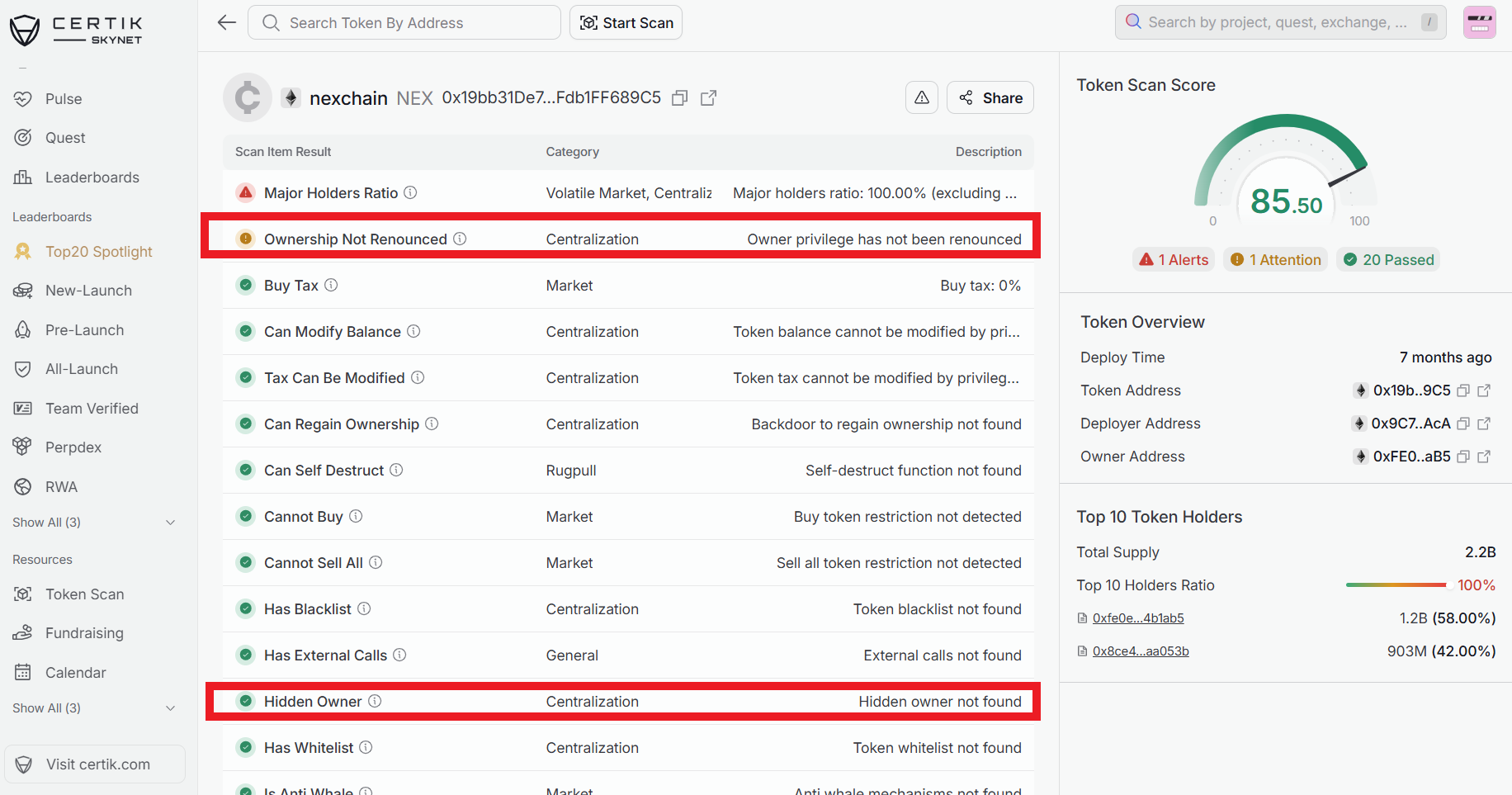Screen dimensions: 1512x795
Task: Filter by 1 Attention badge
Action: coord(1275,260)
